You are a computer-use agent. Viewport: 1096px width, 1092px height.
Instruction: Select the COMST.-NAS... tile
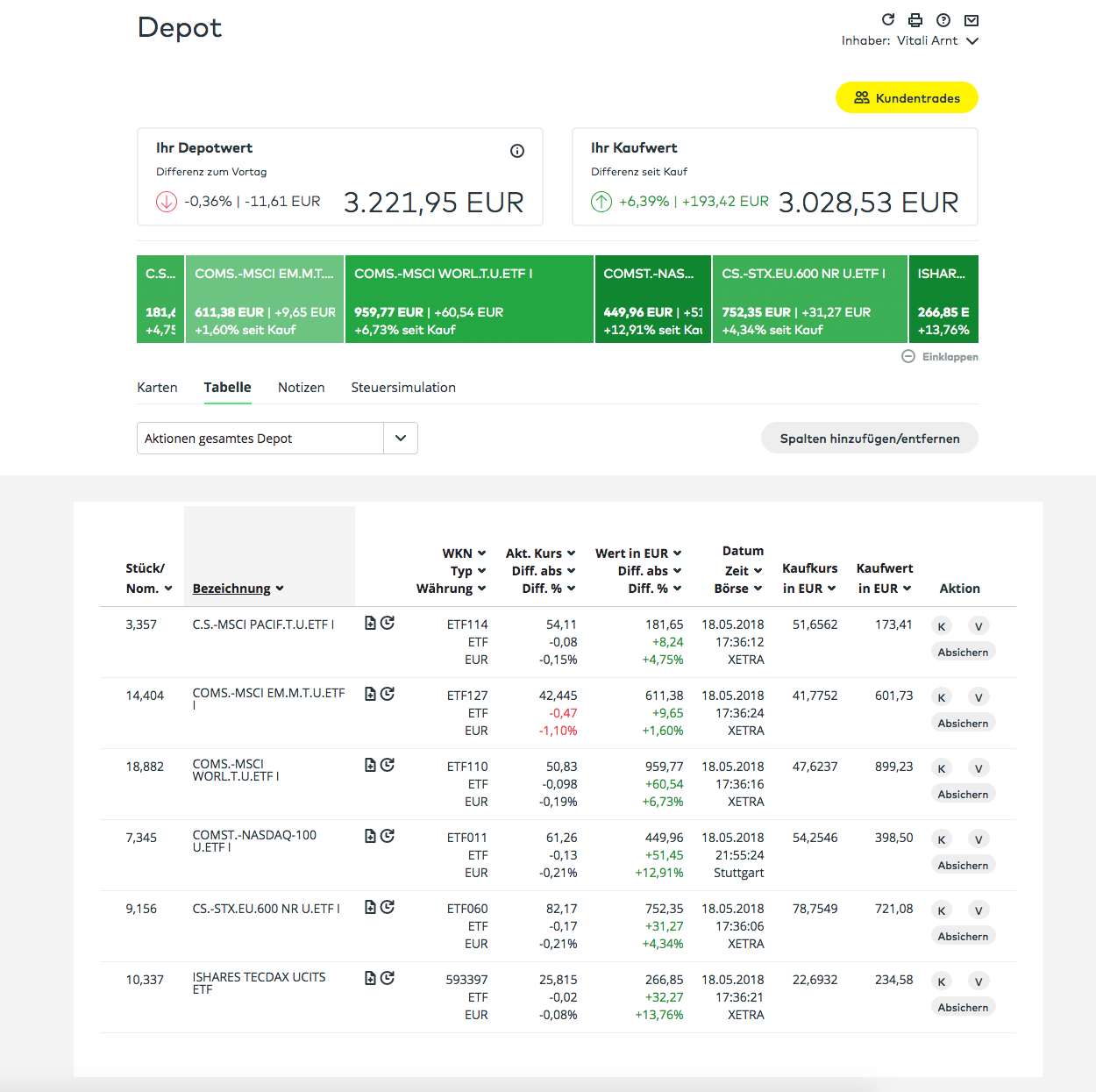(653, 299)
